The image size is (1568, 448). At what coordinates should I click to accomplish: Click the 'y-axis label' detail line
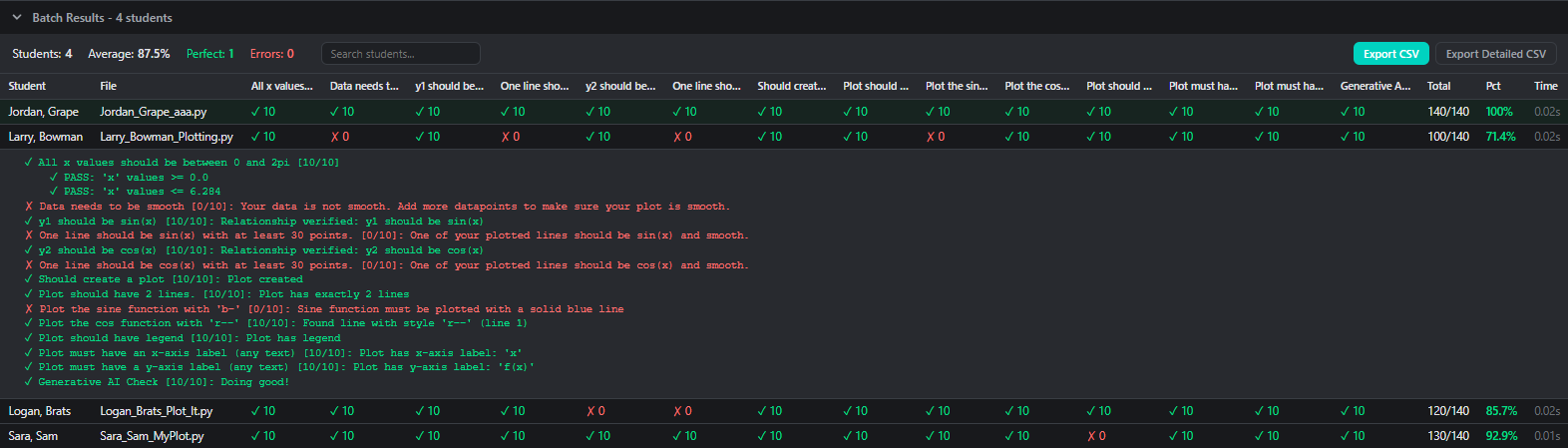tap(279, 367)
